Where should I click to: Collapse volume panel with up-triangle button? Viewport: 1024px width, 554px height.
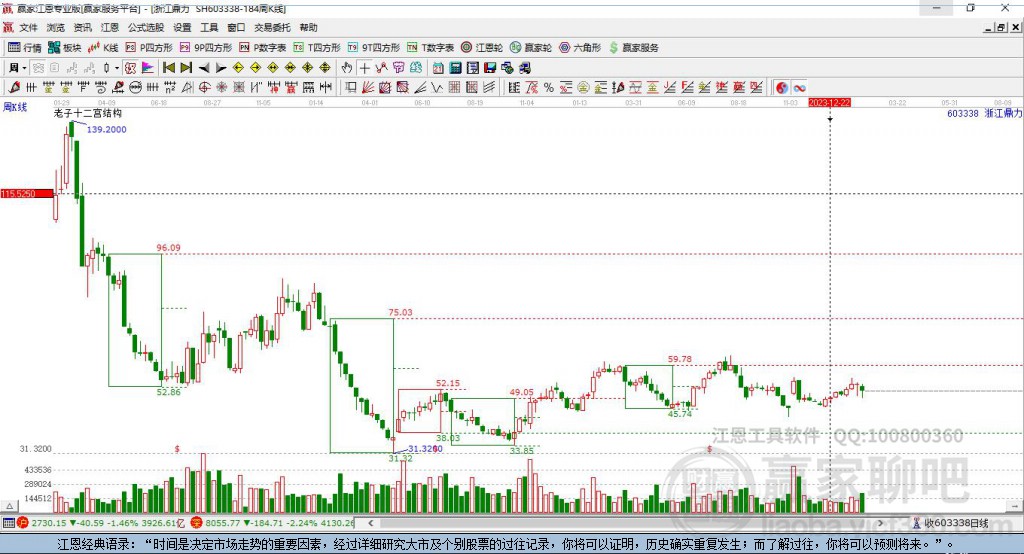pos(9,506)
